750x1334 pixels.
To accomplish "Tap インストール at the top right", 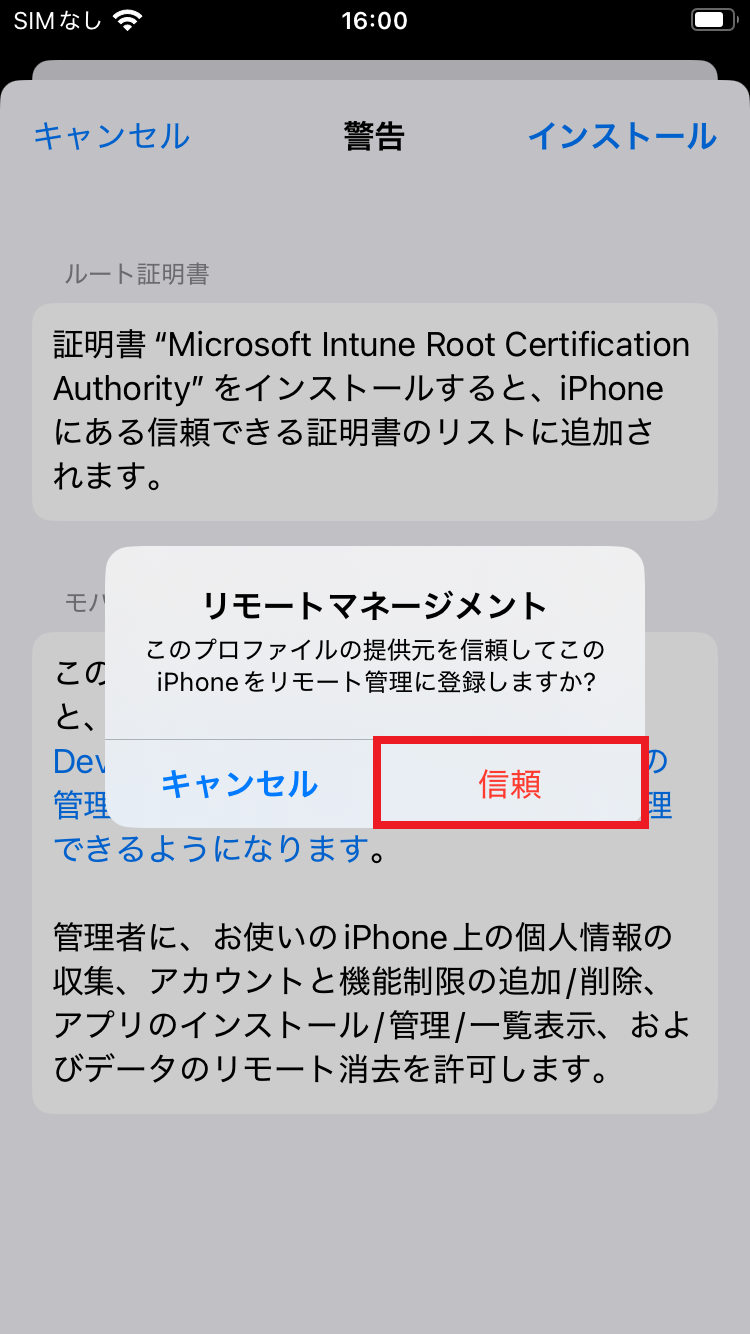I will click(x=622, y=136).
